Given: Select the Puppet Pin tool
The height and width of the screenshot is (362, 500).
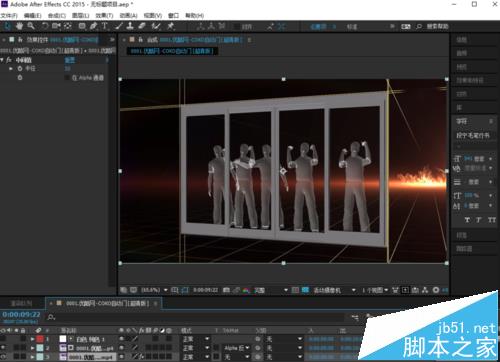Looking at the screenshot, I should tap(171, 26).
